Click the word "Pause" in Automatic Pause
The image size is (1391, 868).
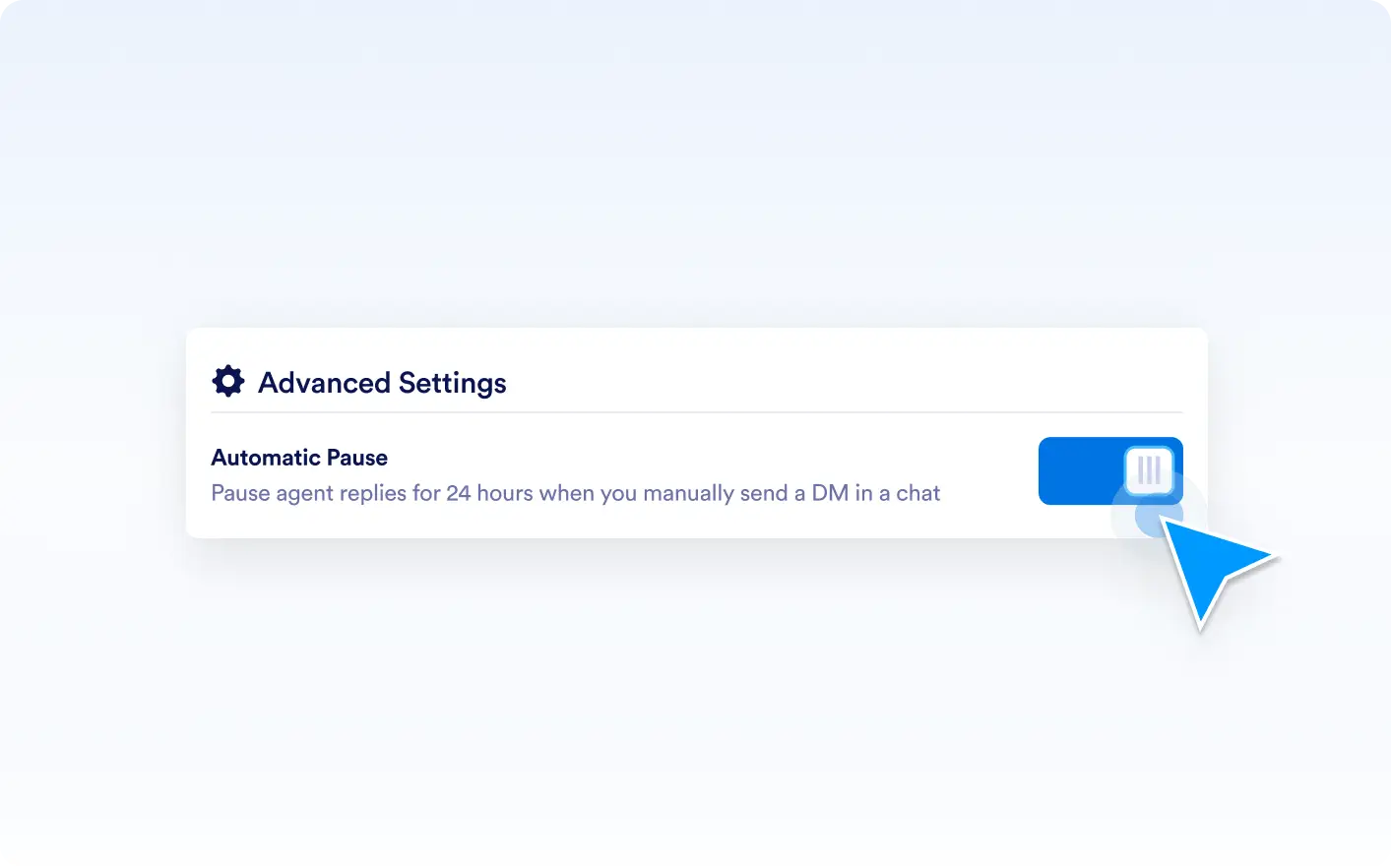point(357,458)
